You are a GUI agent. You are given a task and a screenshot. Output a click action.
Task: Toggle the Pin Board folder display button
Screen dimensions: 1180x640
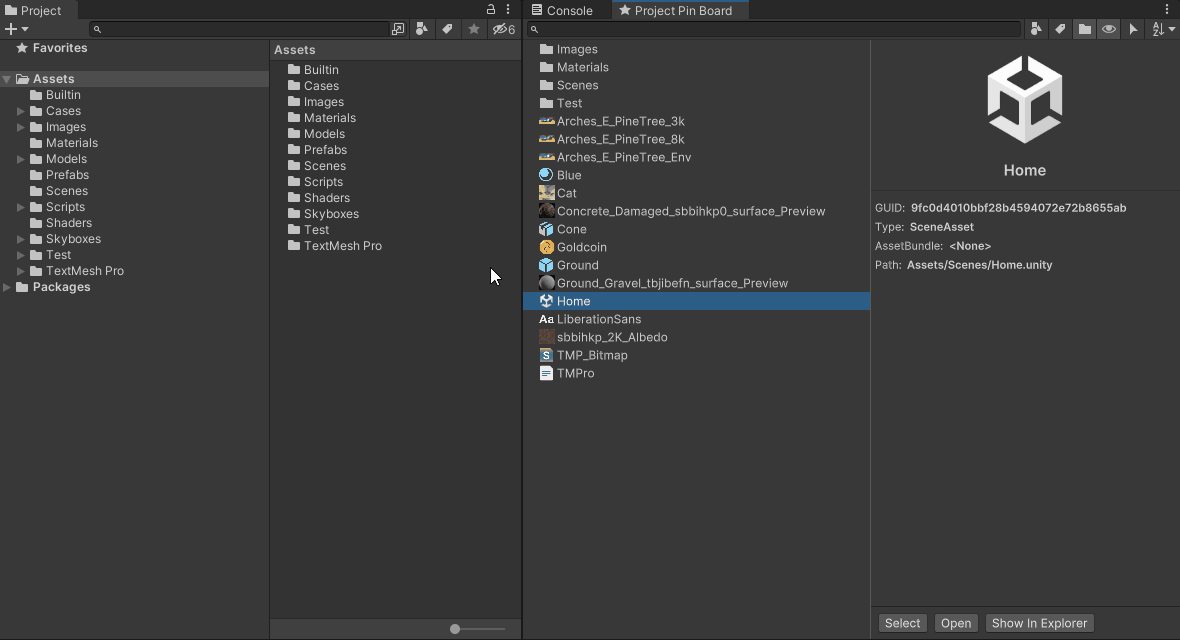pos(1084,29)
